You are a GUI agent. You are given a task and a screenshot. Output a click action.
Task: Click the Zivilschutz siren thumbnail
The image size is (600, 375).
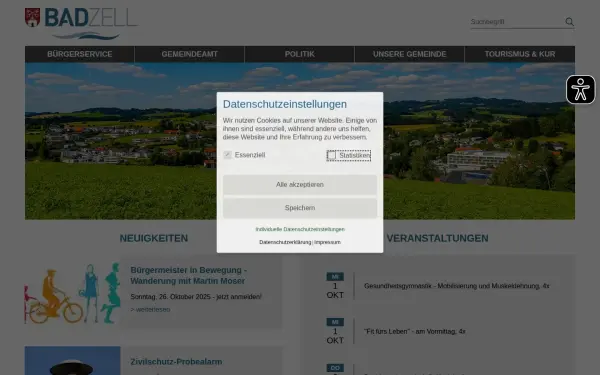pyautogui.click(x=72, y=360)
